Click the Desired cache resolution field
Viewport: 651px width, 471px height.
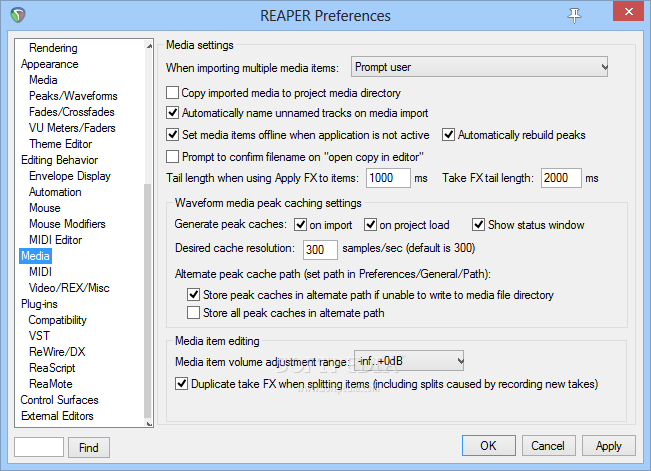[x=320, y=250]
